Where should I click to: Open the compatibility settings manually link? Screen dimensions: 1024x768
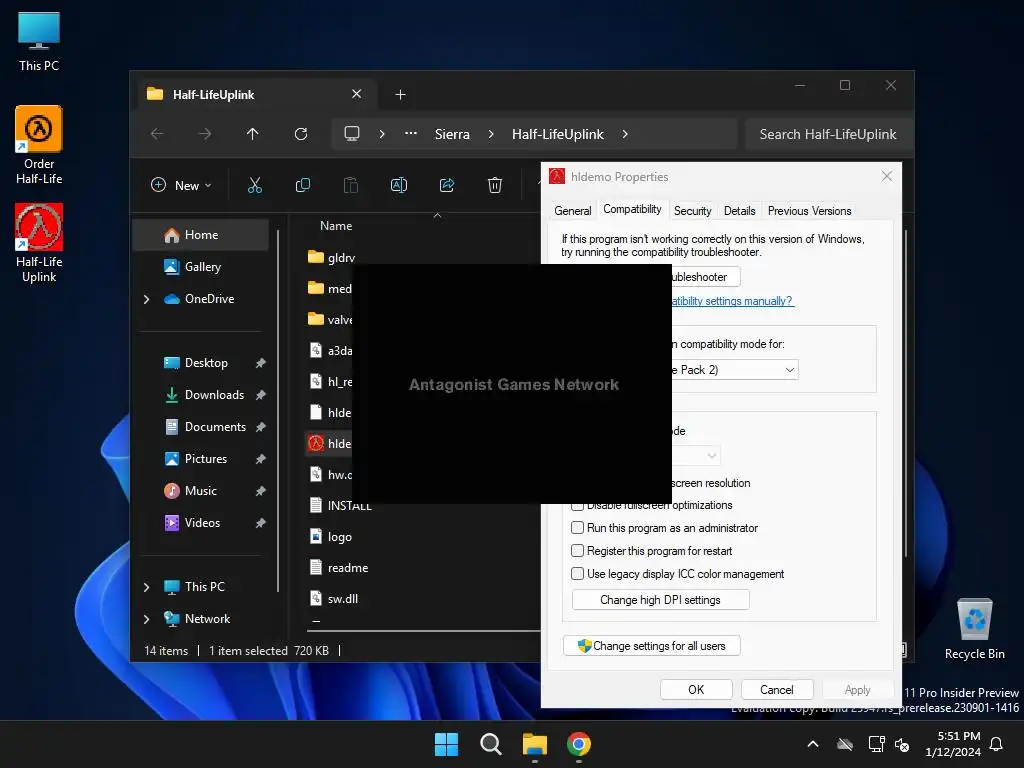pos(733,301)
